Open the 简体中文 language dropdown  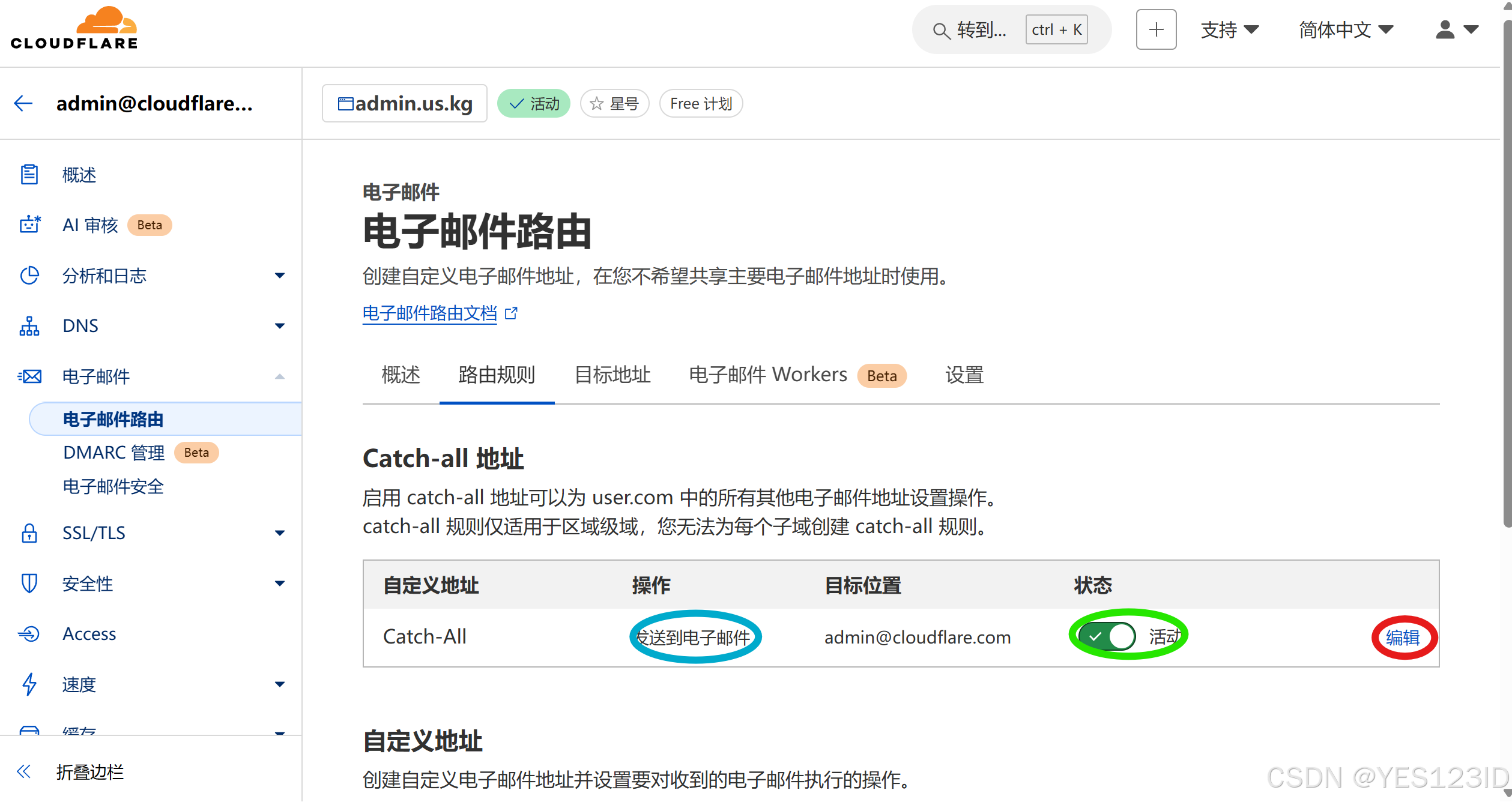[x=1345, y=29]
